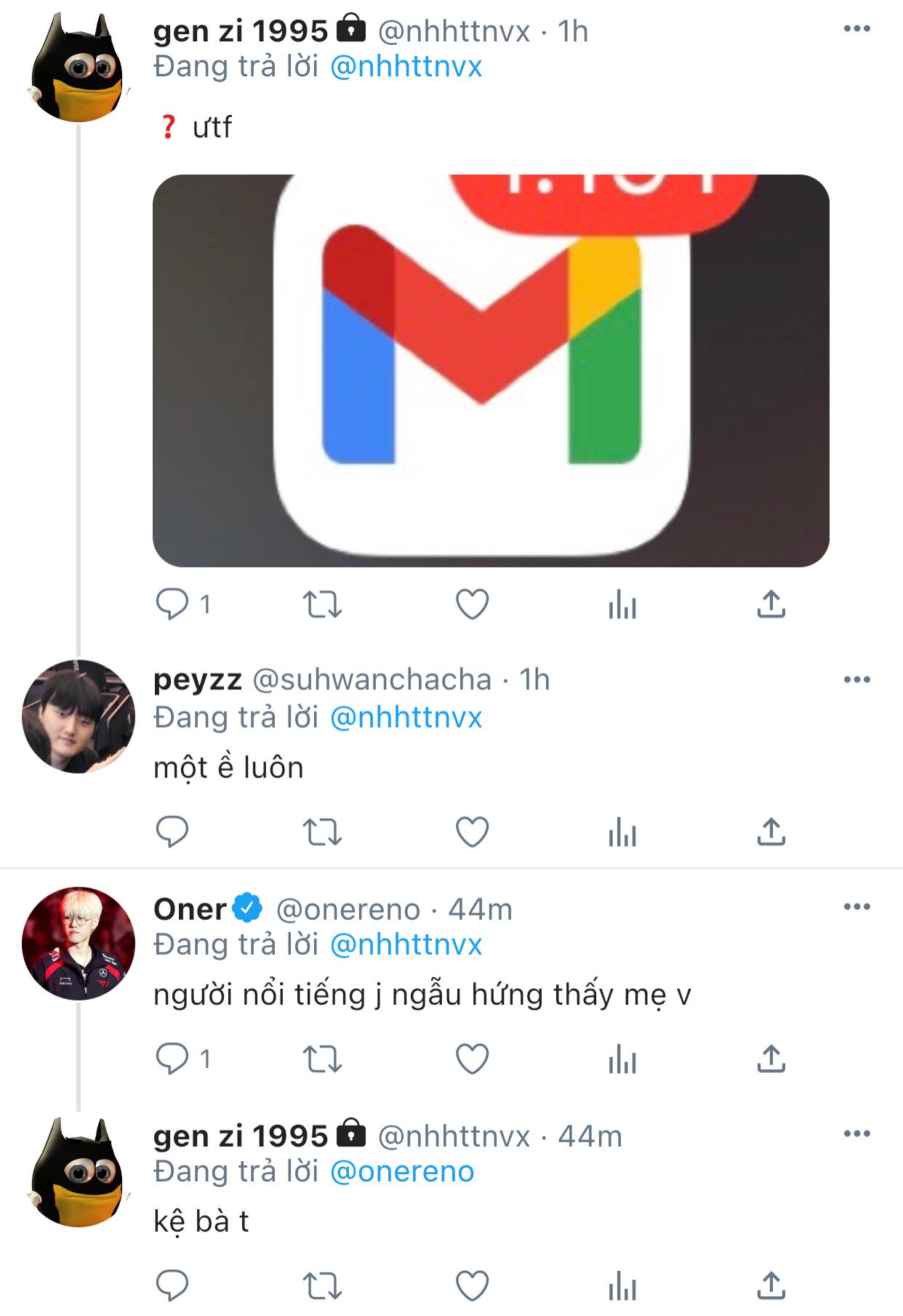Open more options on peyzz's tweet
This screenshot has height=1316, width=903.
point(856,680)
